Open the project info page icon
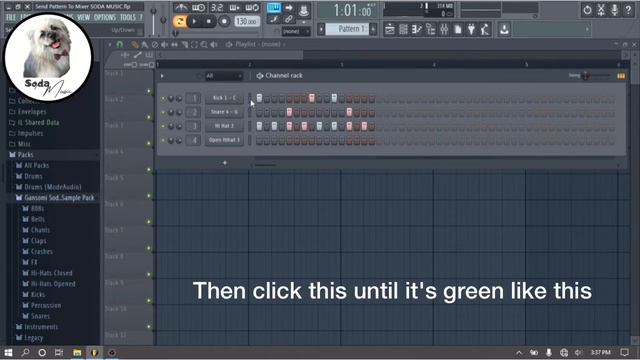Viewport: 640px width, 360px height. (x=458, y=29)
